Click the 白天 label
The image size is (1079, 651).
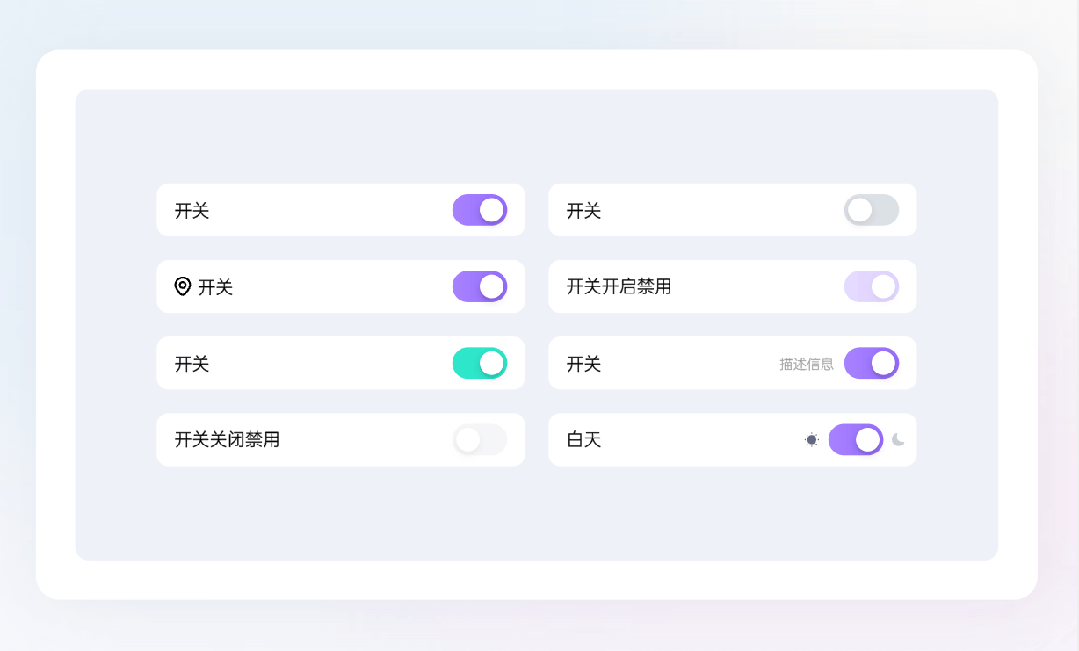584,439
